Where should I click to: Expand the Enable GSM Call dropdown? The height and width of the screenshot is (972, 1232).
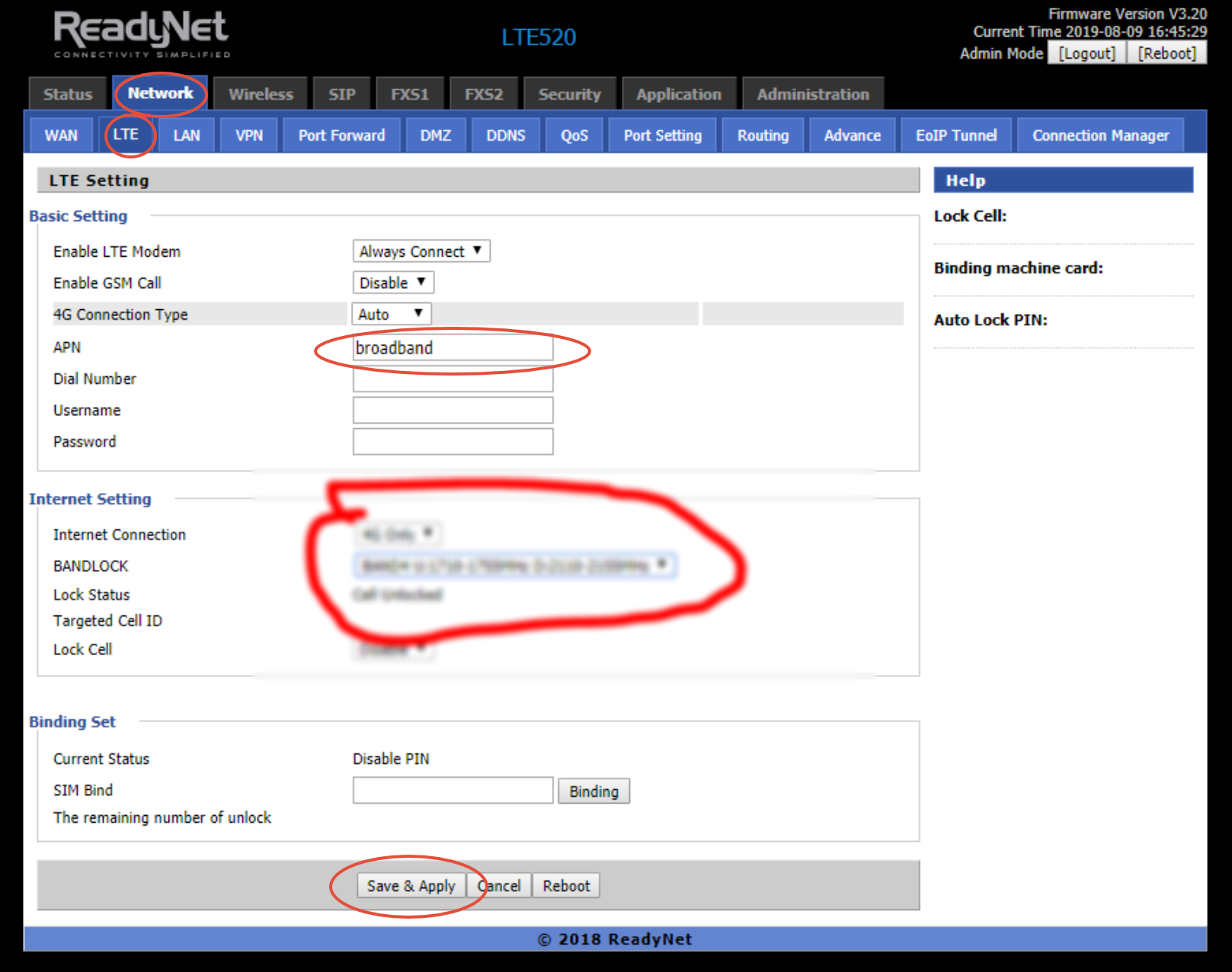pyautogui.click(x=393, y=283)
